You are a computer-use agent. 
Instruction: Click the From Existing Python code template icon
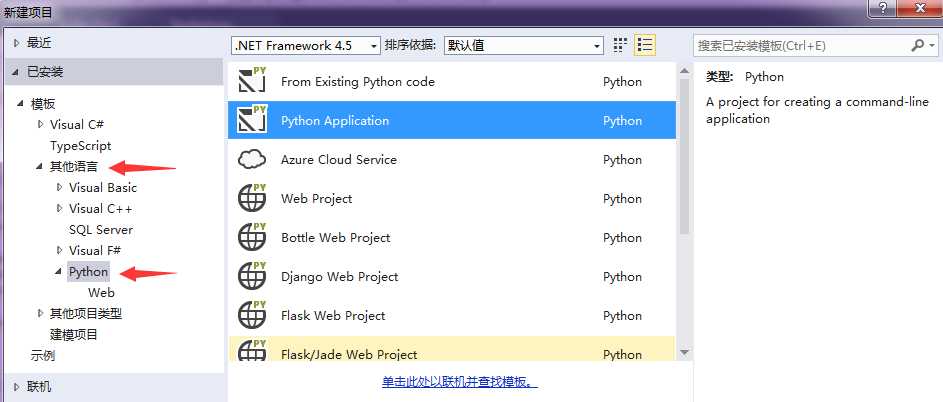[x=252, y=81]
